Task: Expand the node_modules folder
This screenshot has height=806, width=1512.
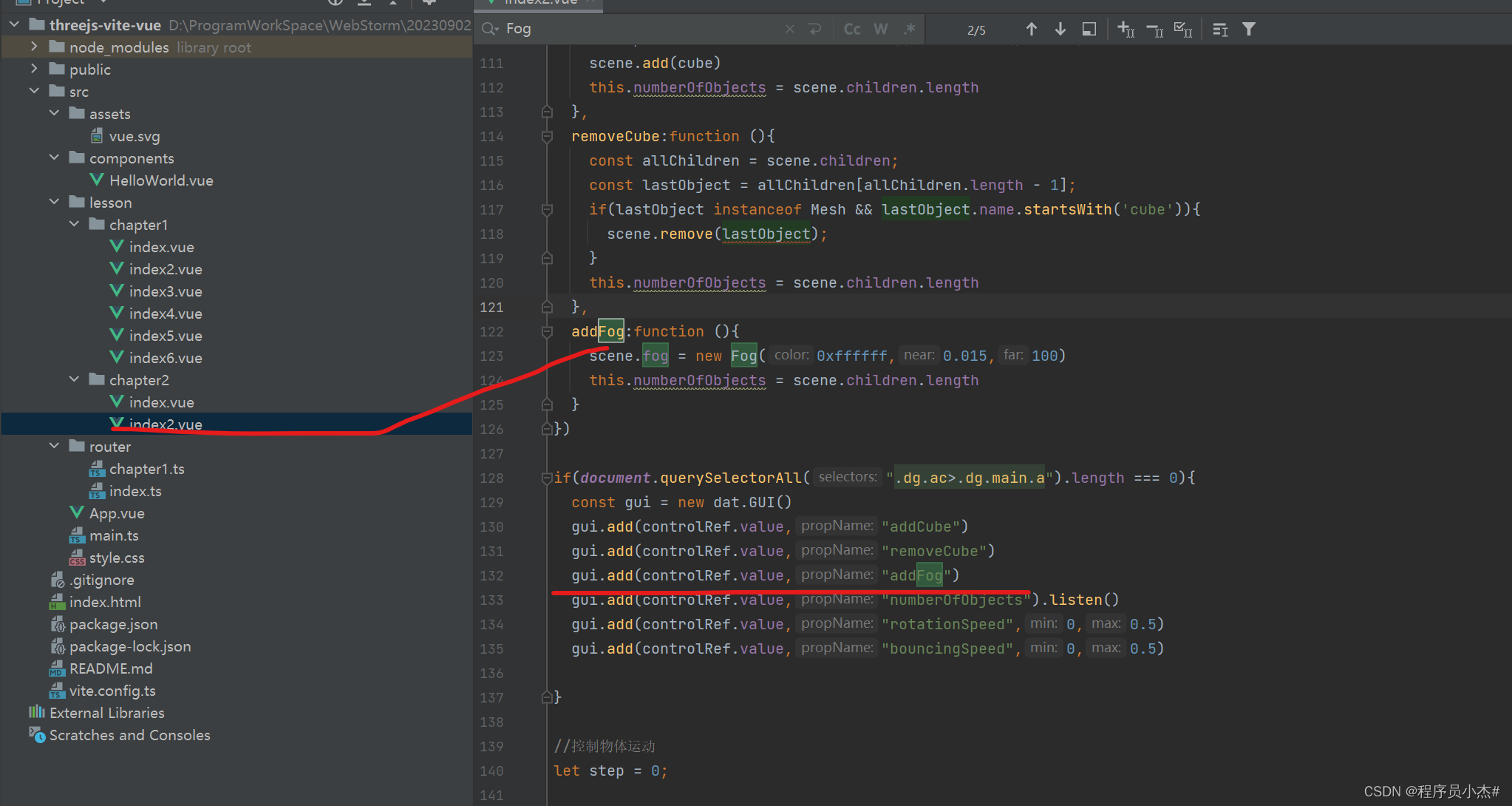Action: pyautogui.click(x=34, y=47)
